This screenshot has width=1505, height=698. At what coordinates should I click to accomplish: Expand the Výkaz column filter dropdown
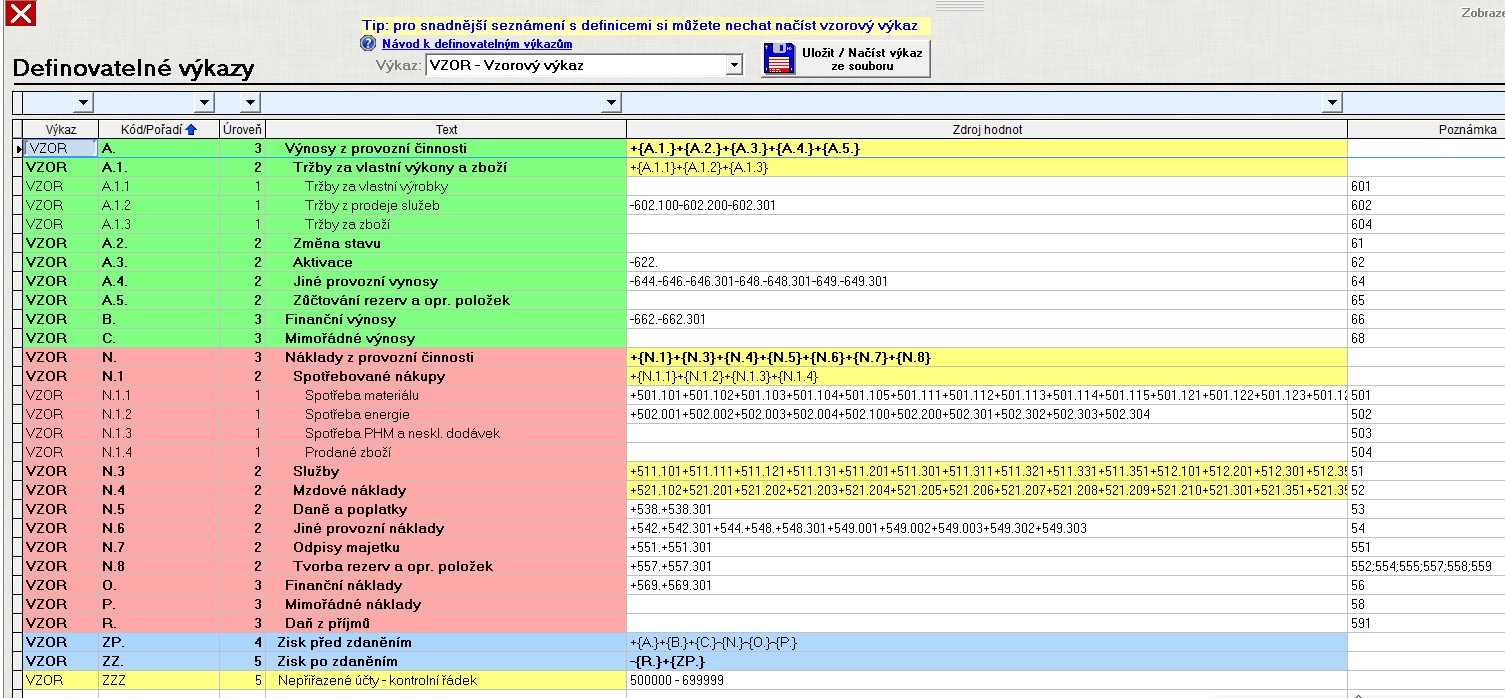(83, 102)
